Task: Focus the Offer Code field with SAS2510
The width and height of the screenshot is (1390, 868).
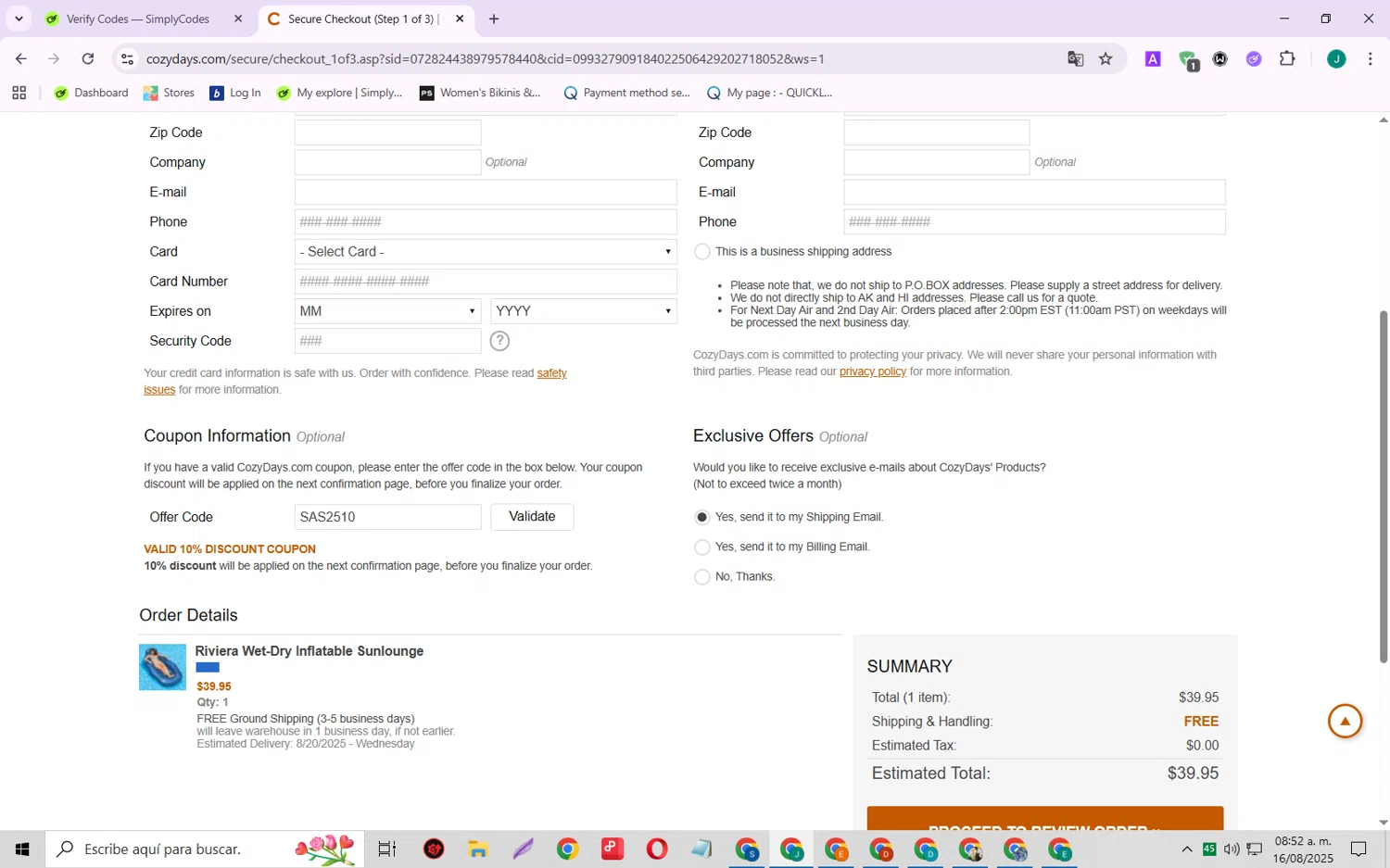Action: click(387, 517)
